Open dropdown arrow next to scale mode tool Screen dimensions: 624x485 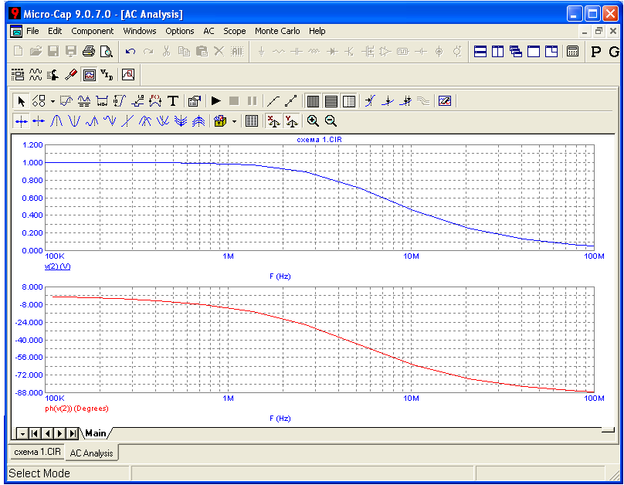(52, 101)
